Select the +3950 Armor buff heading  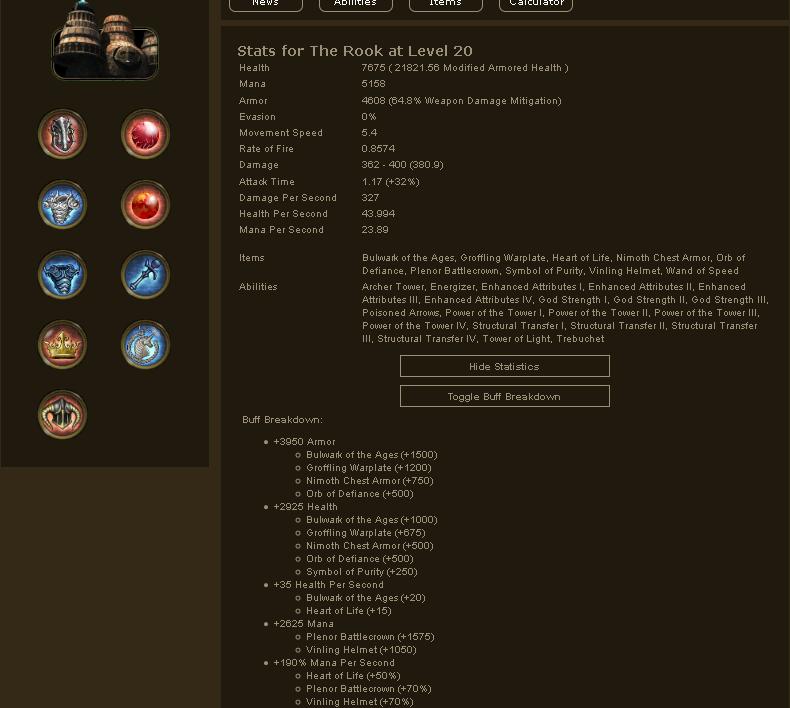click(304, 442)
